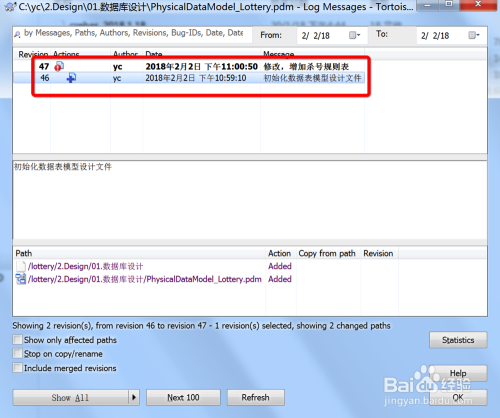This screenshot has width=500, height=418.
Task: Select path ending PhysicalDataModel_Lottery.pdm
Action: click(145, 279)
